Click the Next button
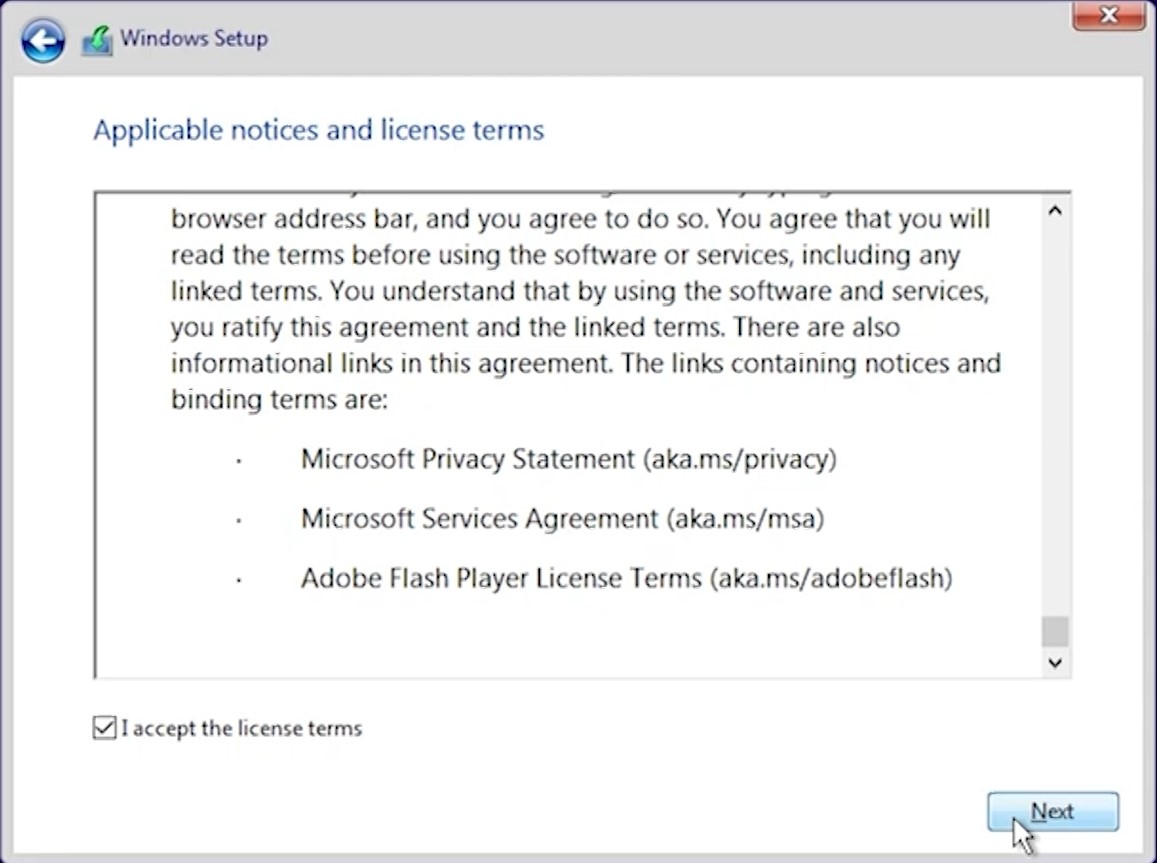 point(1053,811)
